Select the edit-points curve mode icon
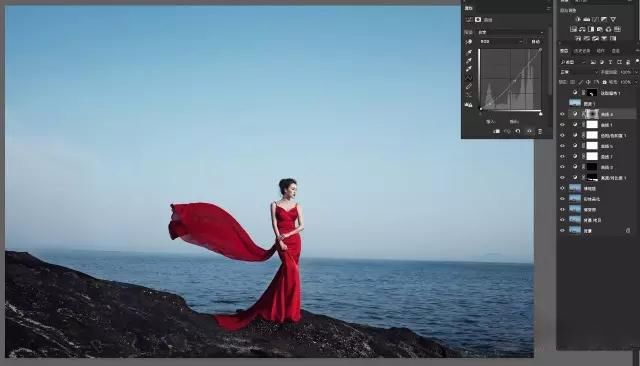Screen dimensions: 640x366 [x=469, y=77]
